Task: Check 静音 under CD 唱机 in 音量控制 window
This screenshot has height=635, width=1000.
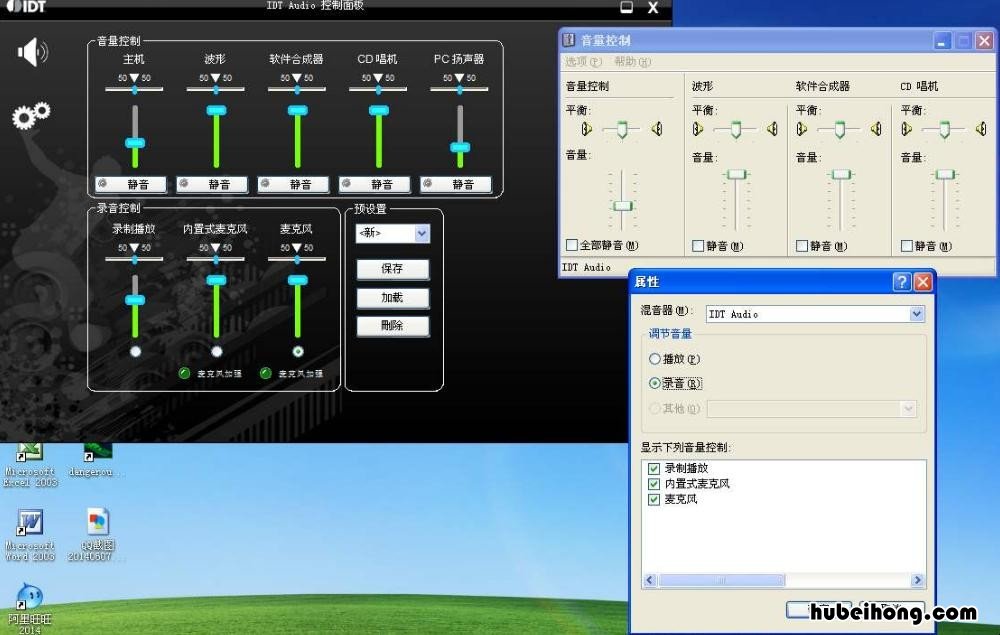Action: coord(907,245)
